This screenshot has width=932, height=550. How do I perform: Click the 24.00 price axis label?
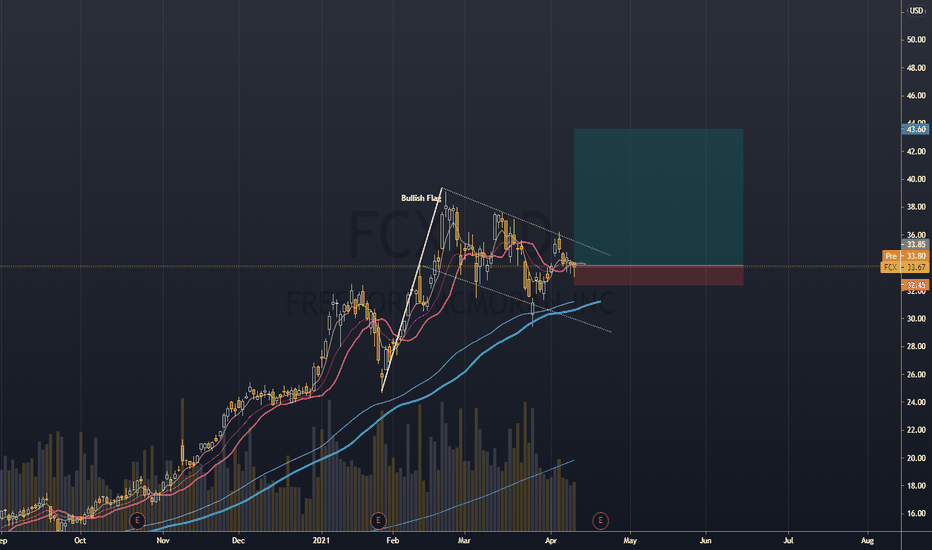point(916,402)
